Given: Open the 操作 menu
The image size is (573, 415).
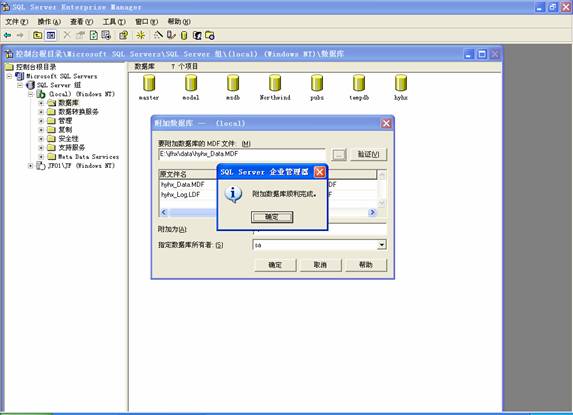Looking at the screenshot, I should [x=49, y=22].
